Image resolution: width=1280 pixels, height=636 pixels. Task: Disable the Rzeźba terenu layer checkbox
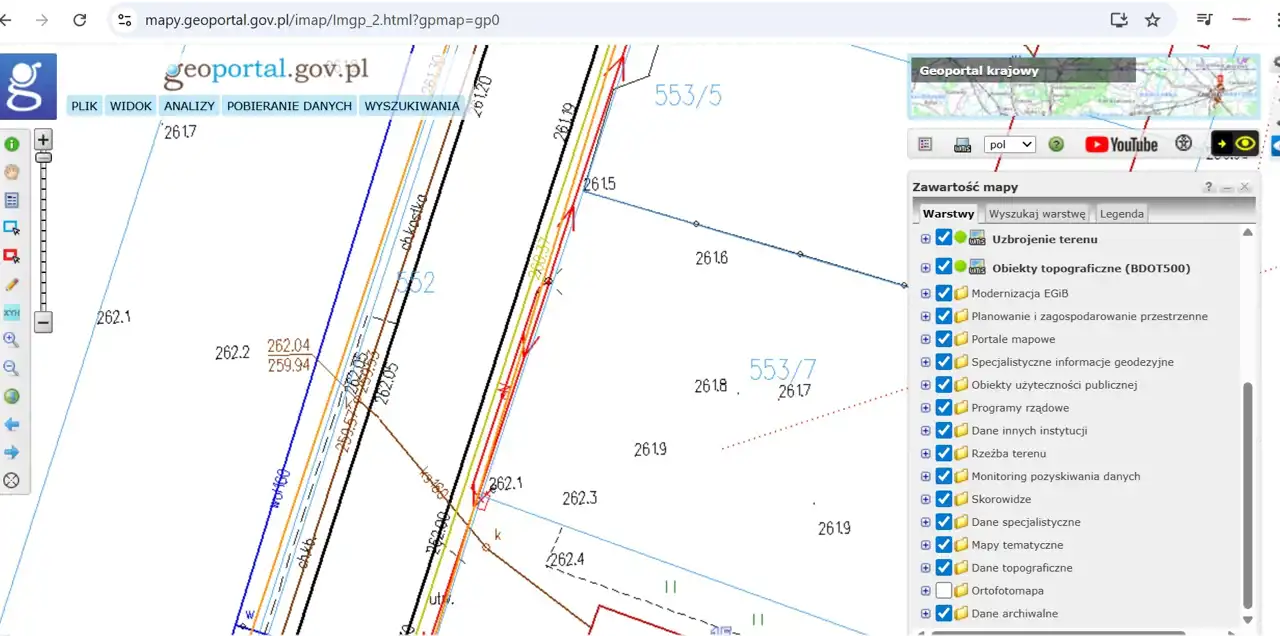pyautogui.click(x=943, y=454)
